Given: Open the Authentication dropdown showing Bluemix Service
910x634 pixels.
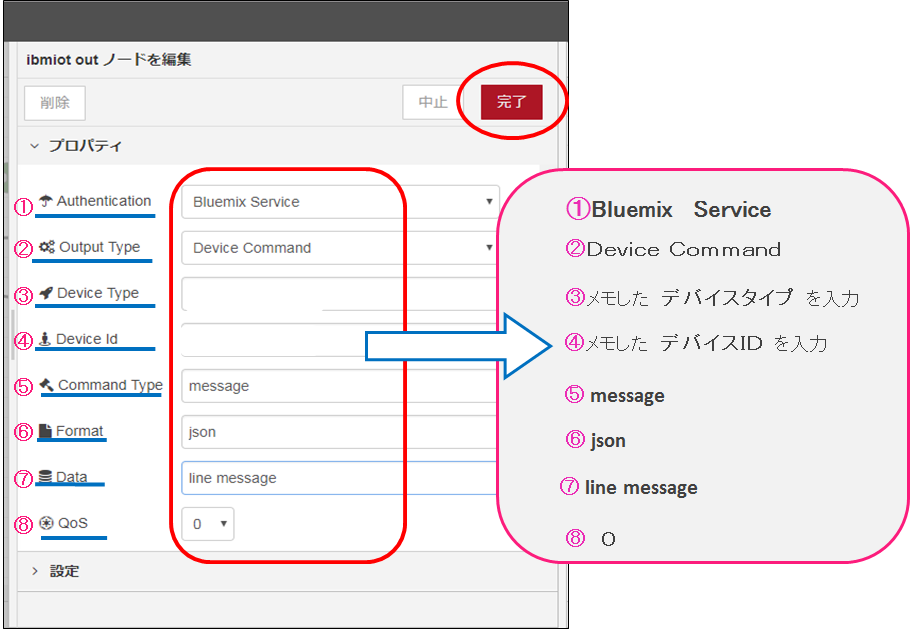Looking at the screenshot, I should [340, 202].
